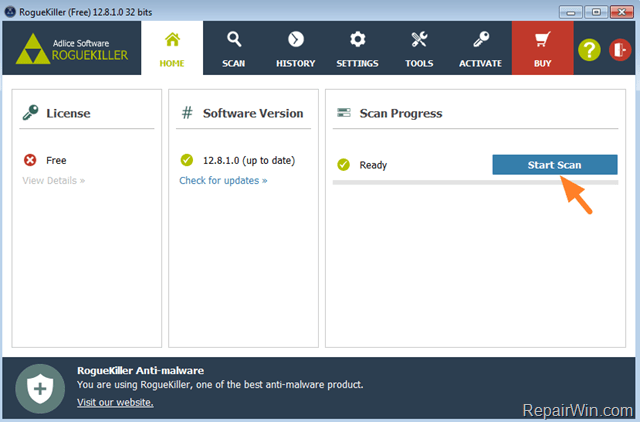This screenshot has width=640, height=422.
Task: Click the 12.8.1.0 (up to date) text
Action: pos(249,160)
